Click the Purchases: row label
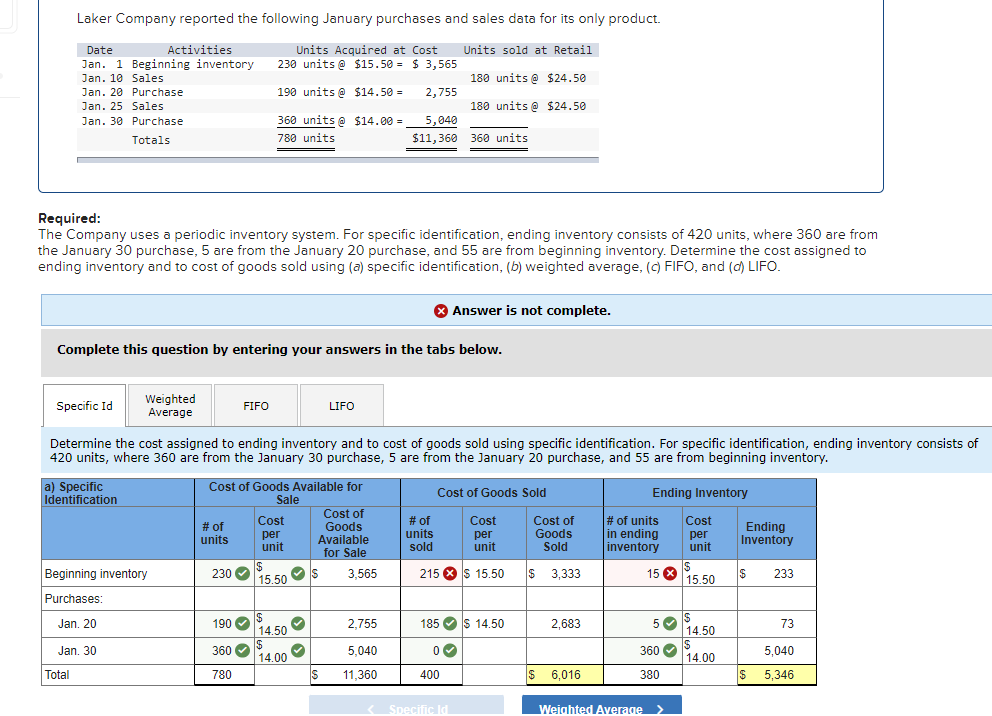 click(73, 598)
